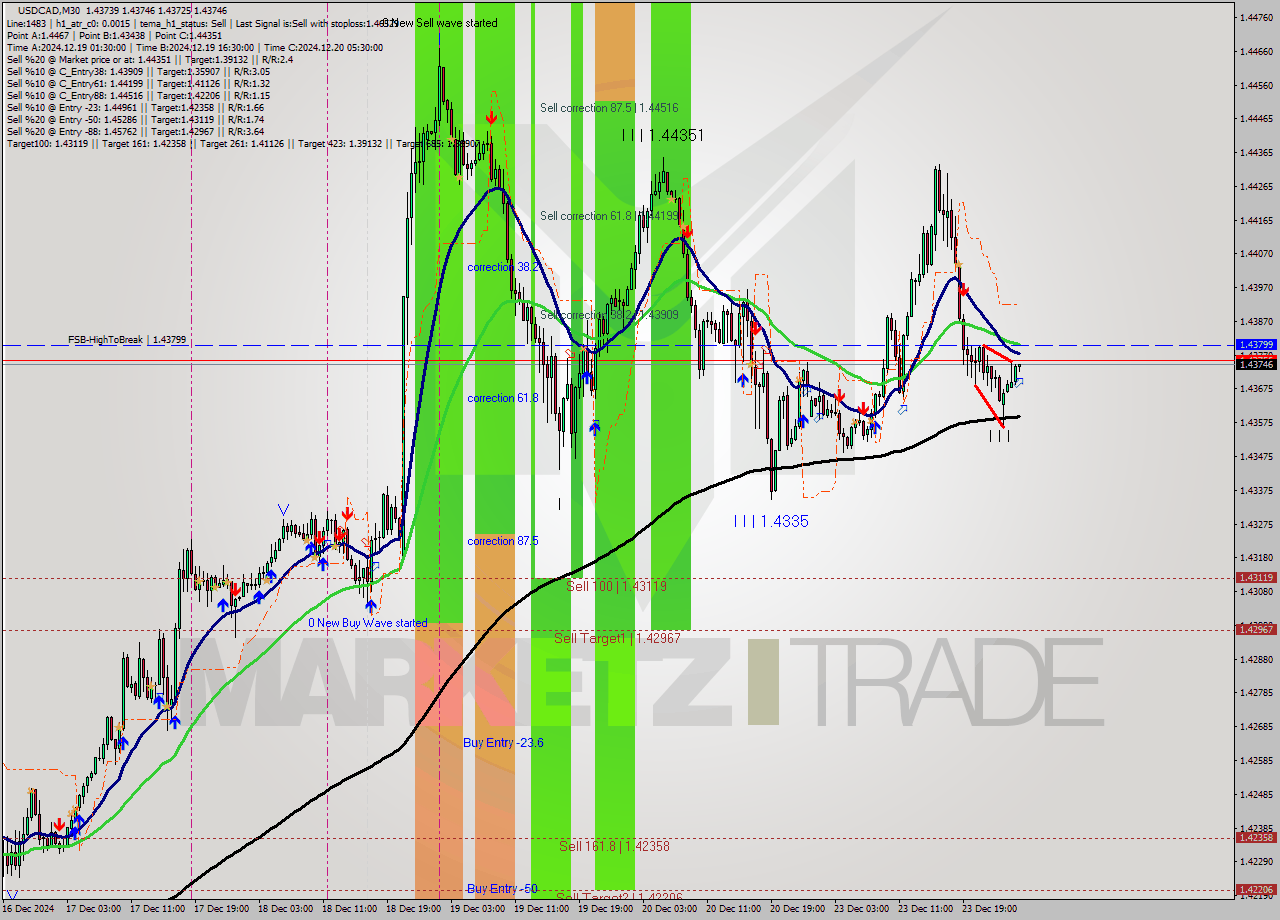
Task: Select the 'I I I 1.44351' marker label
Action: pyautogui.click(x=663, y=135)
